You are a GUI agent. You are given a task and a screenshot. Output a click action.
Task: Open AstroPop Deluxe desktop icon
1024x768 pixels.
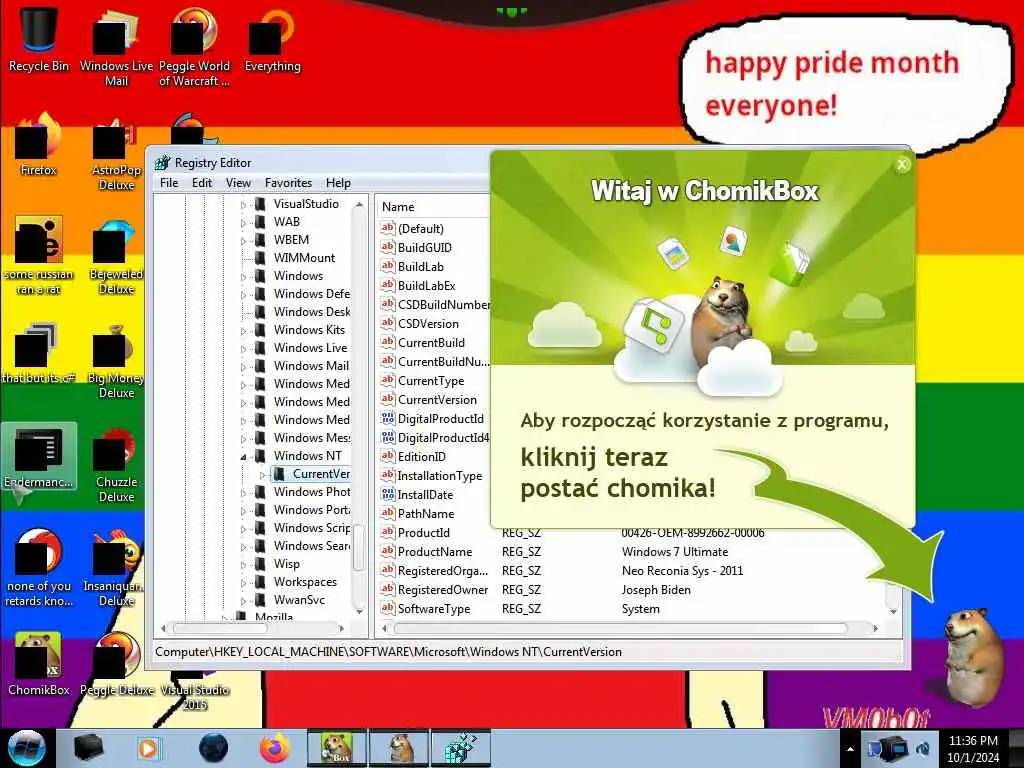point(116,154)
